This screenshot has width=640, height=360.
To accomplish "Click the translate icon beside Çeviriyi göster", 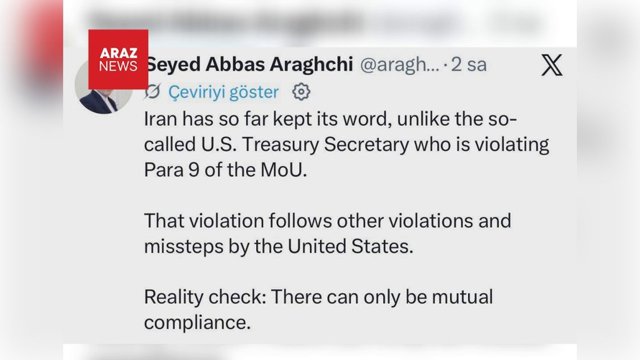I will [x=153, y=92].
